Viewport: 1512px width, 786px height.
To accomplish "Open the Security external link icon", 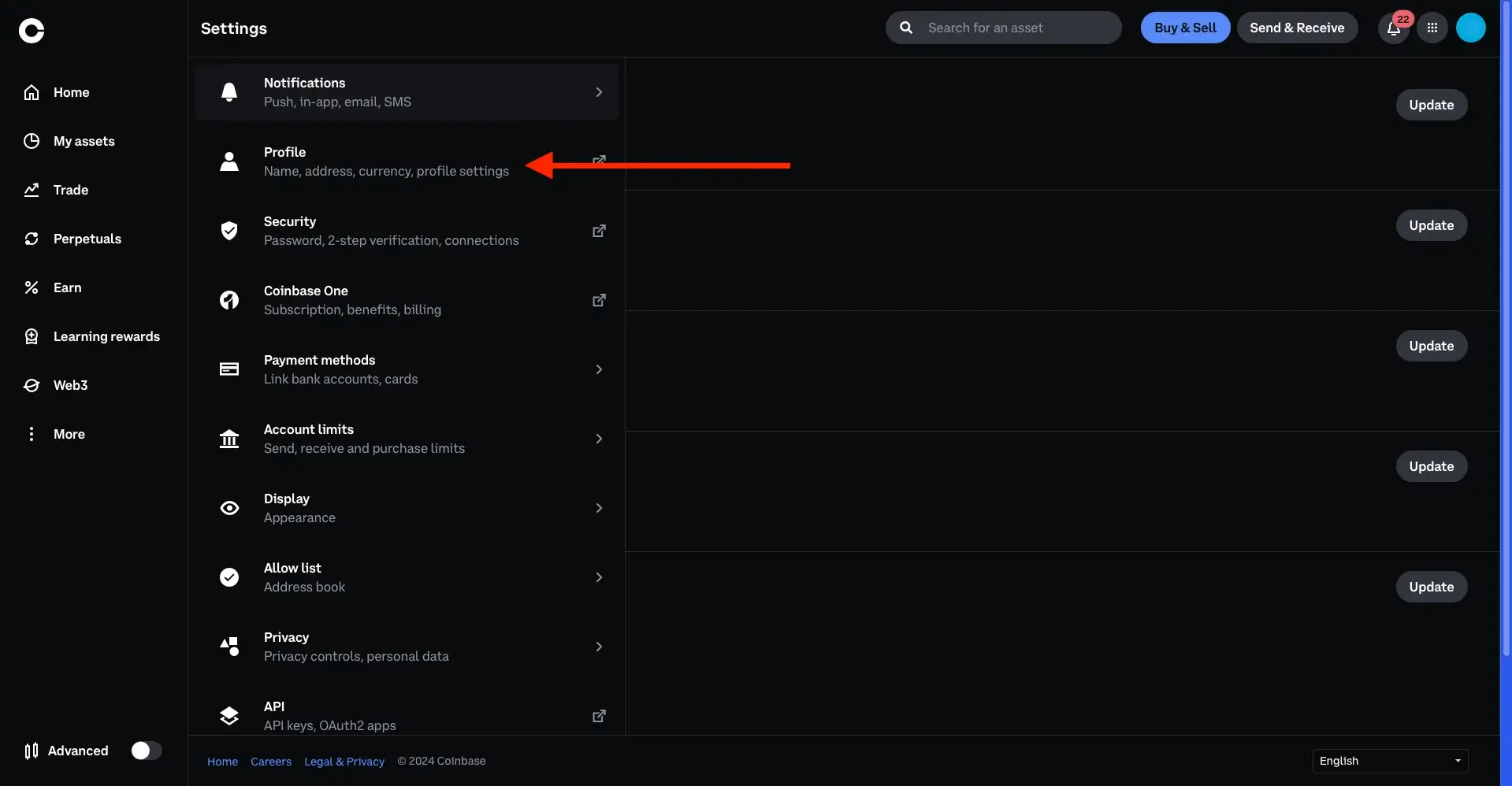I will click(599, 231).
